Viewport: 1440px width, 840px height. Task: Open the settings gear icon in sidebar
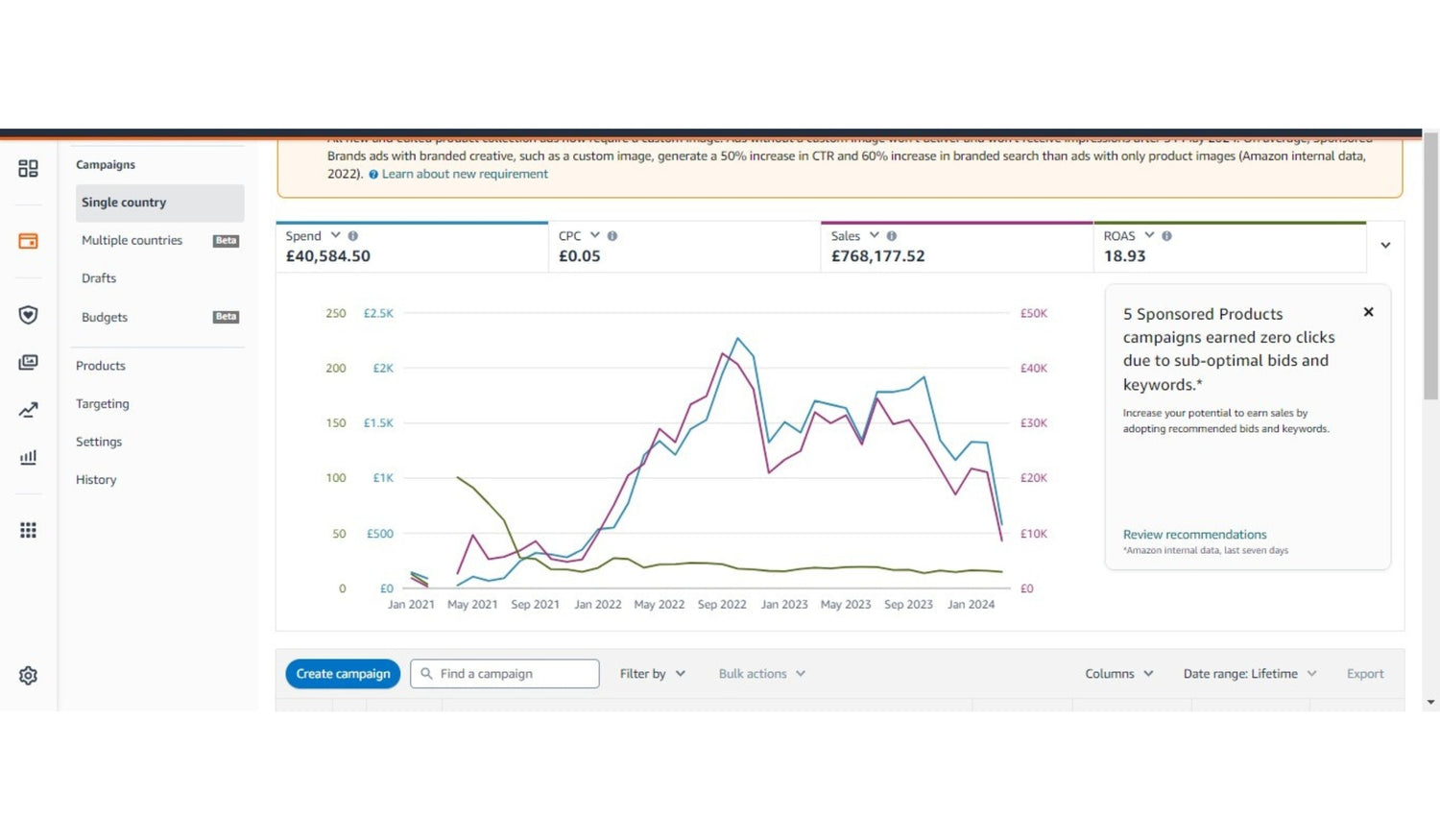pyautogui.click(x=28, y=676)
